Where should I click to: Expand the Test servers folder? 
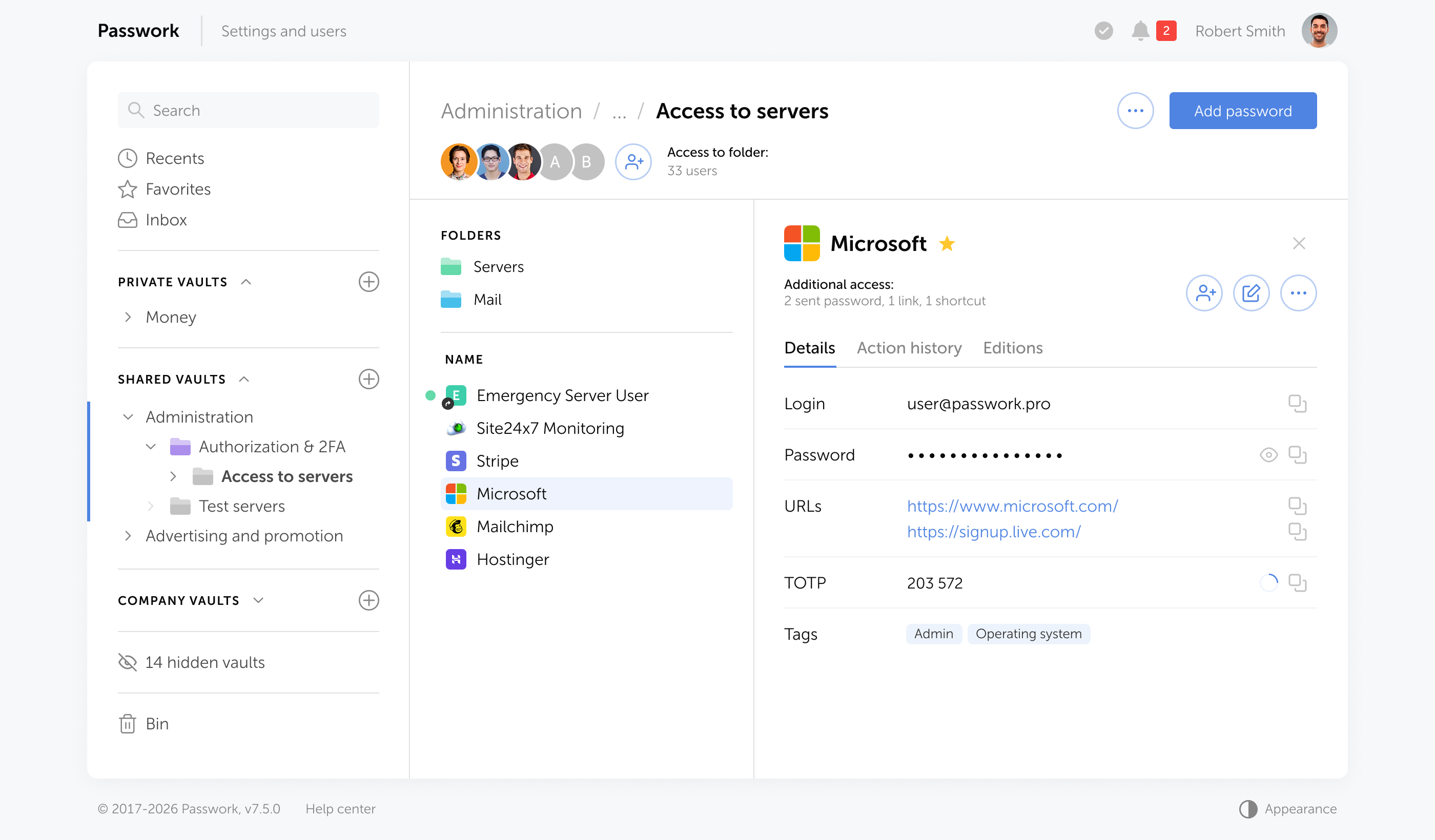pos(150,506)
